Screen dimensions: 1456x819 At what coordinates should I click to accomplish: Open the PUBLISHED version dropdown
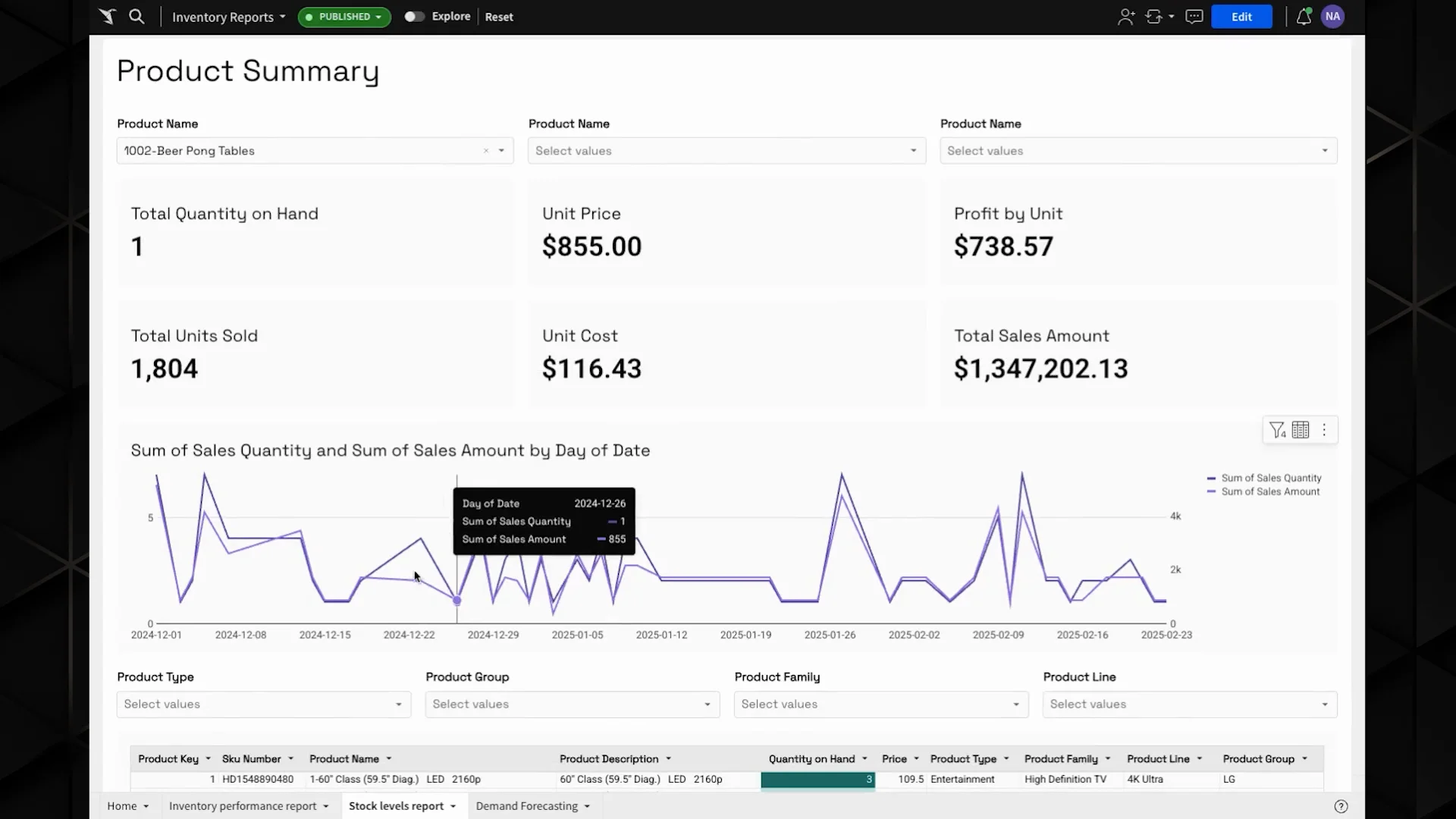click(x=344, y=17)
